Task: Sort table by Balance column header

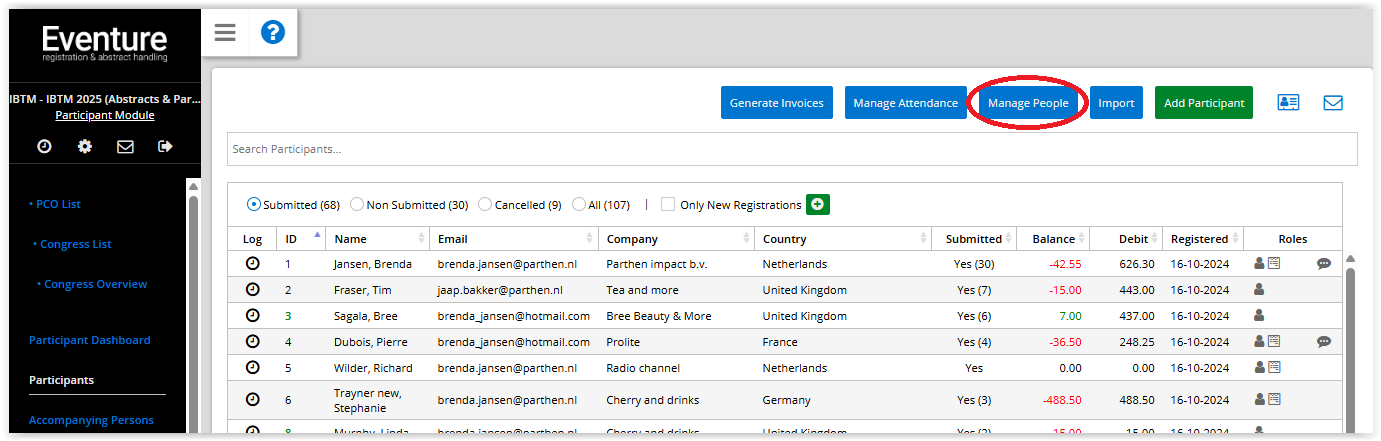Action: click(x=1053, y=239)
